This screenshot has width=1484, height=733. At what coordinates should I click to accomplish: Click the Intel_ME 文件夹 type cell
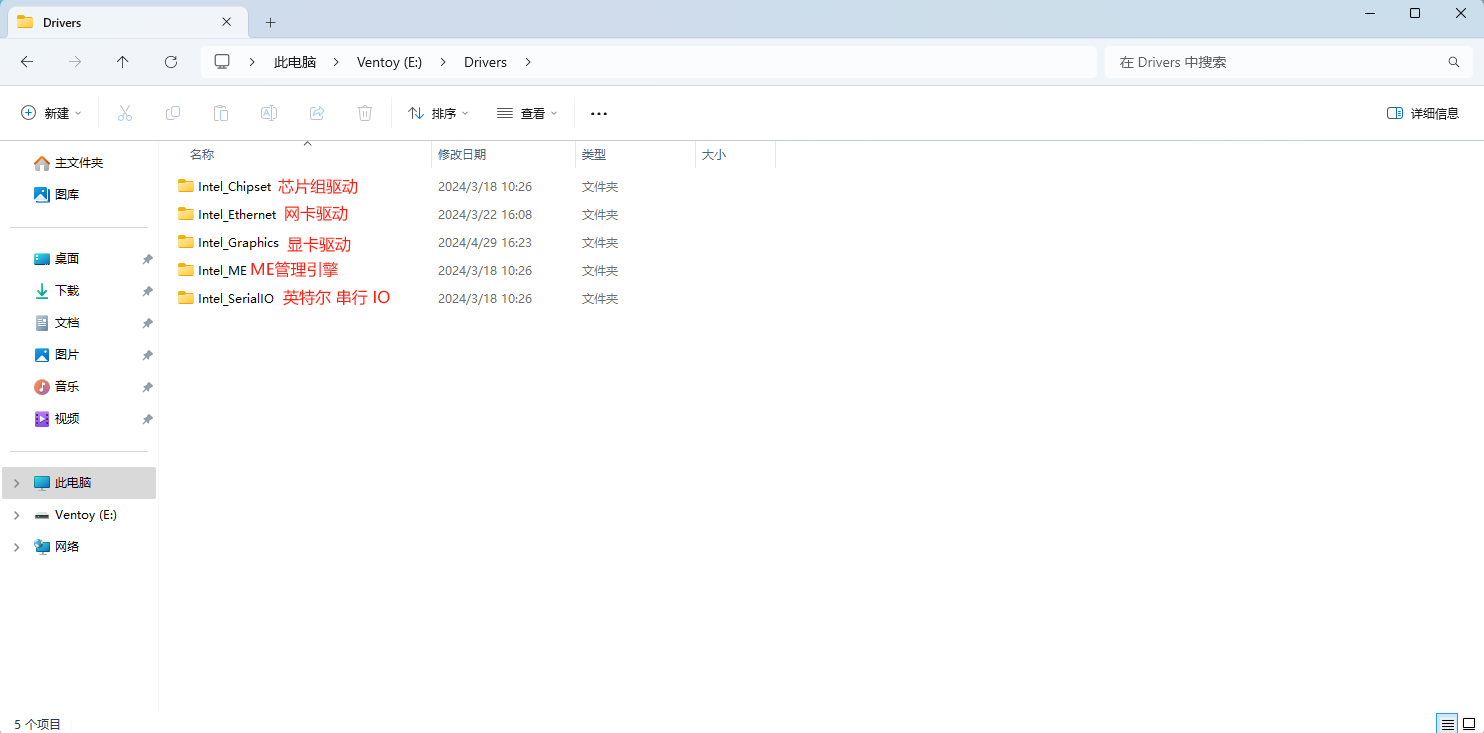[x=600, y=271]
